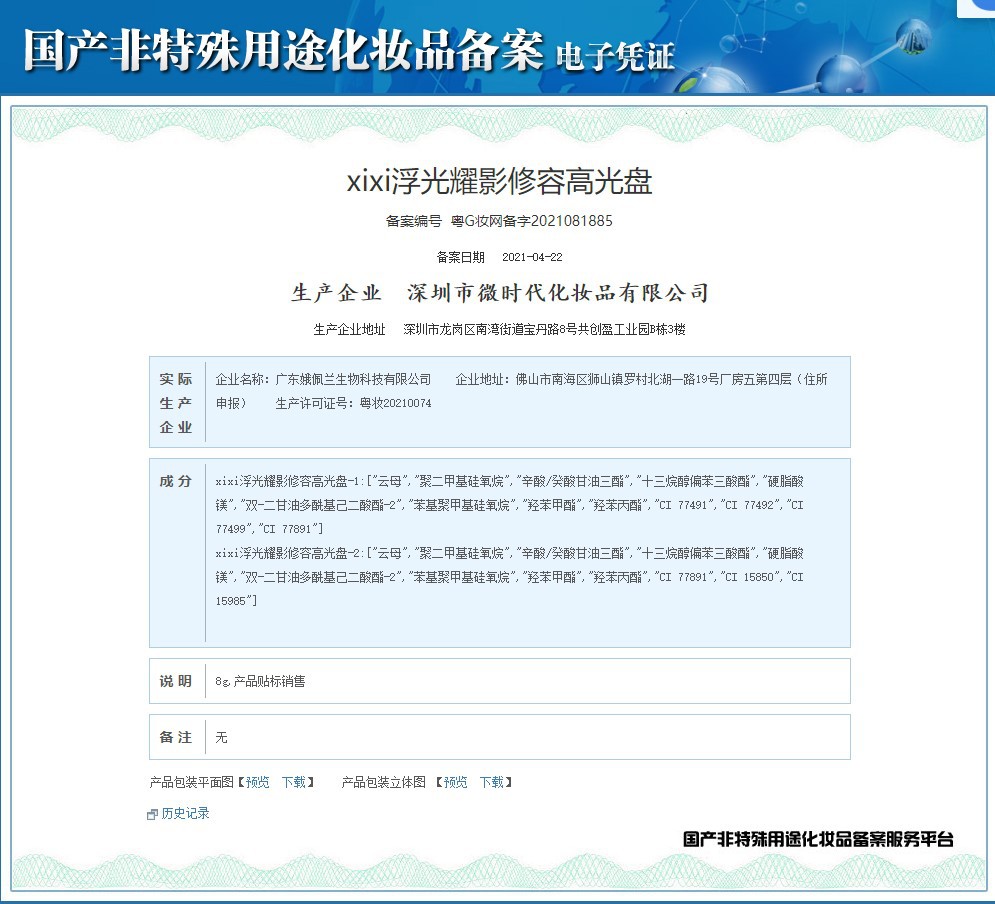Open the 历史记录 link
Image resolution: width=995 pixels, height=904 pixels.
coord(185,813)
